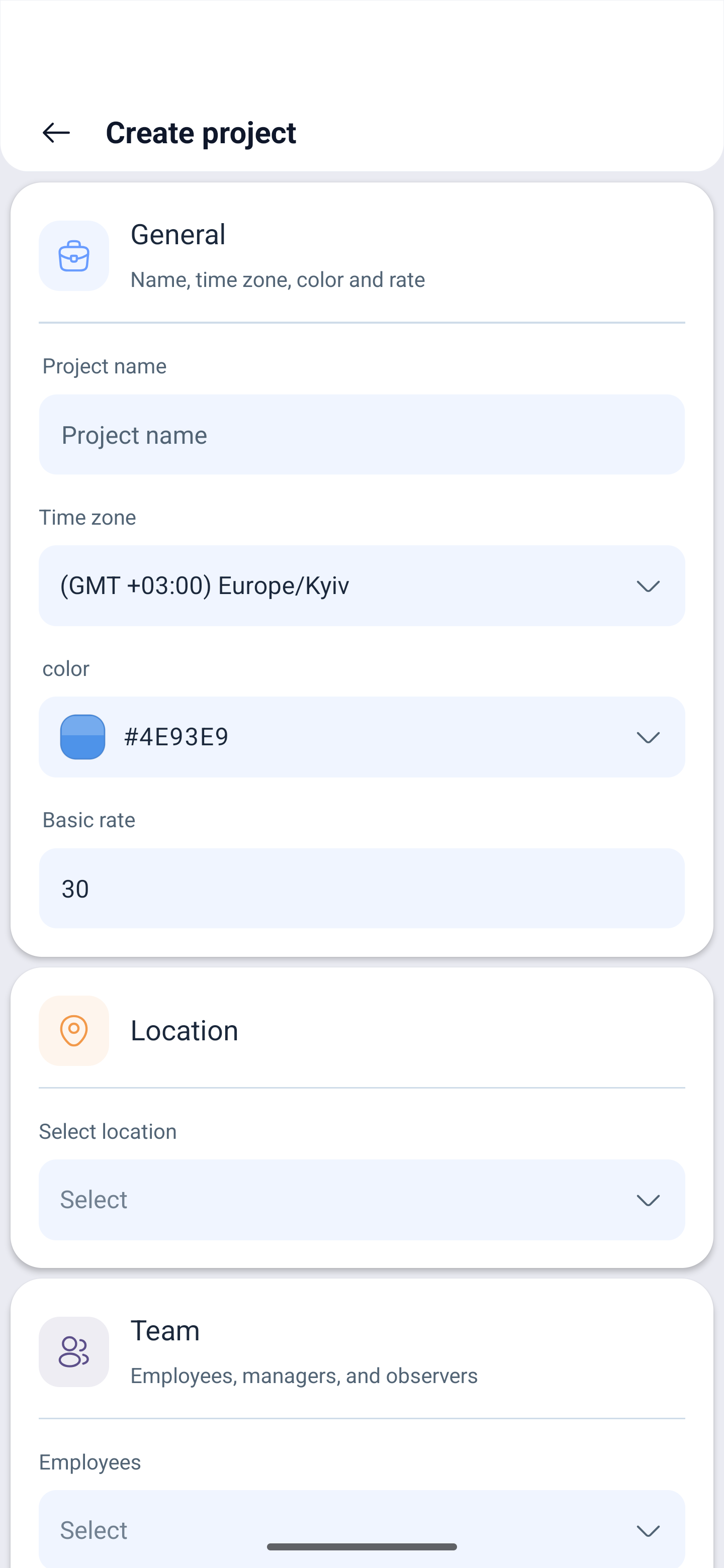Open the Employees Select combo box
This screenshot has height=1568, width=724.
[x=361, y=1529]
